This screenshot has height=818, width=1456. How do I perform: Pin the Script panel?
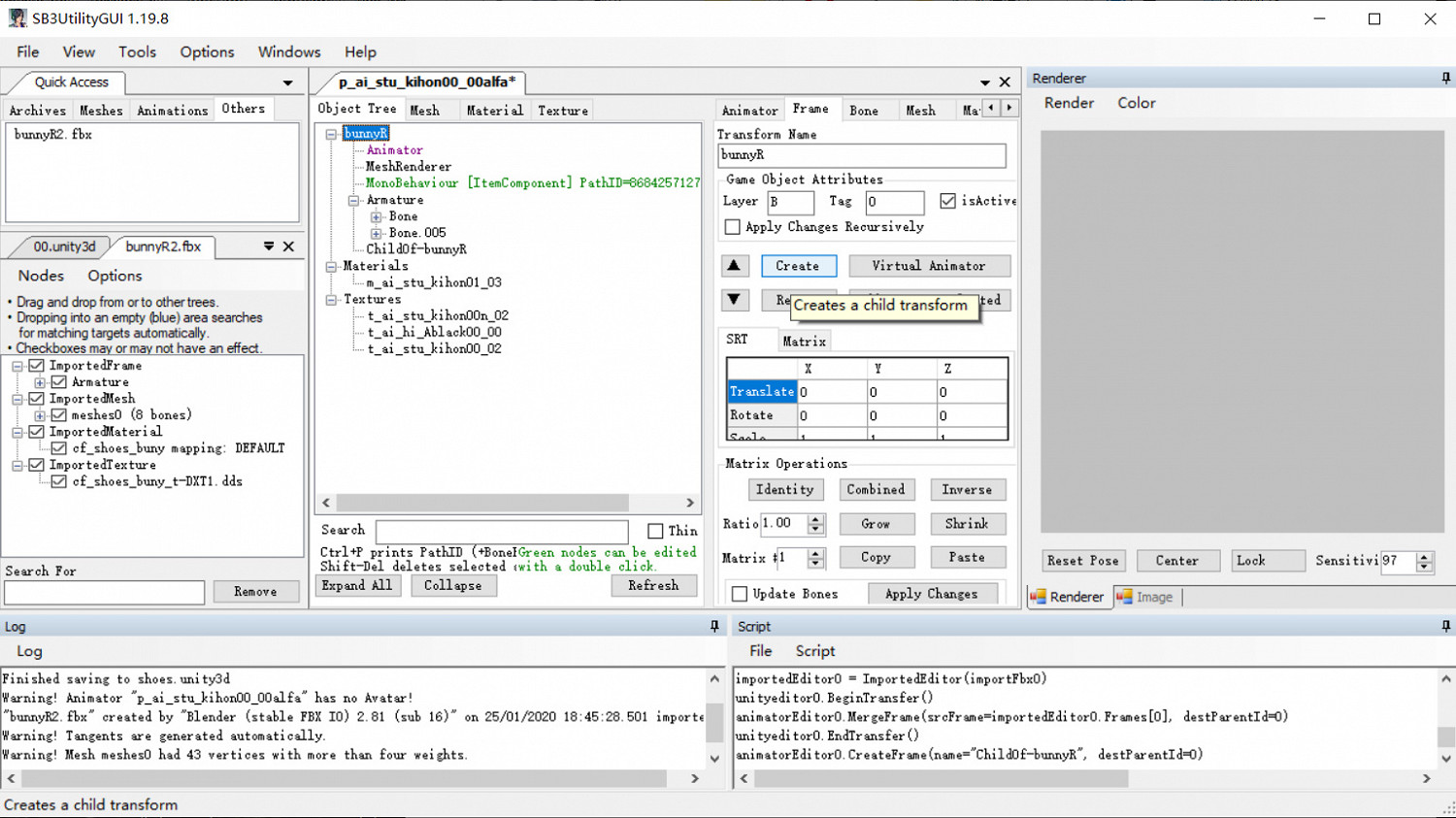pyautogui.click(x=1445, y=627)
